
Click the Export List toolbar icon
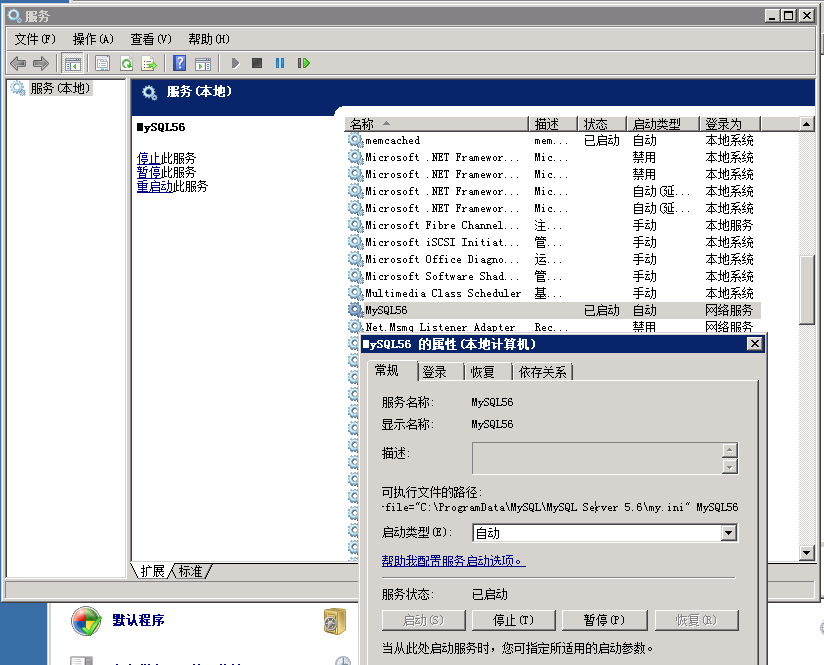pos(149,64)
